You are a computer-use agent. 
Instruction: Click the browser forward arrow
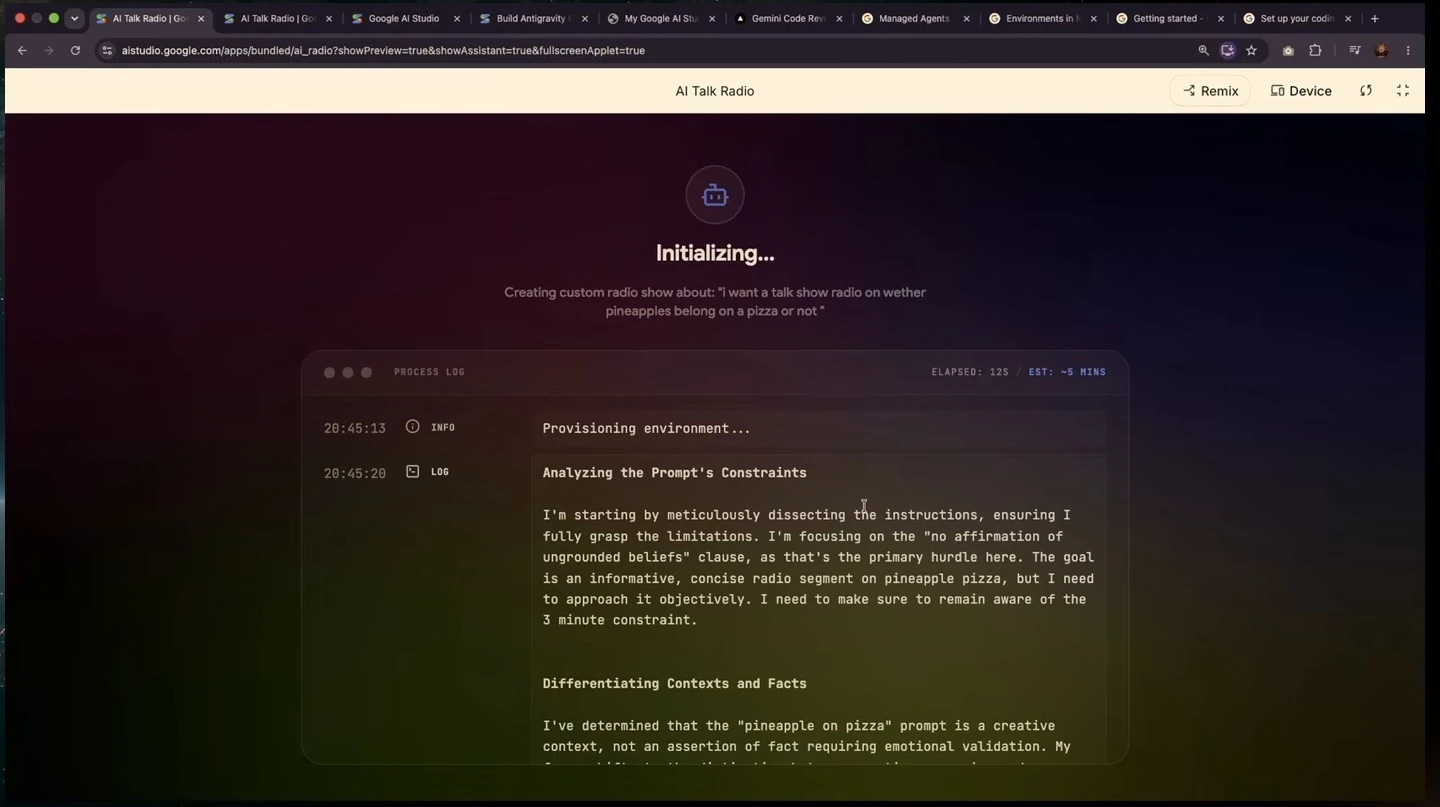point(48,50)
